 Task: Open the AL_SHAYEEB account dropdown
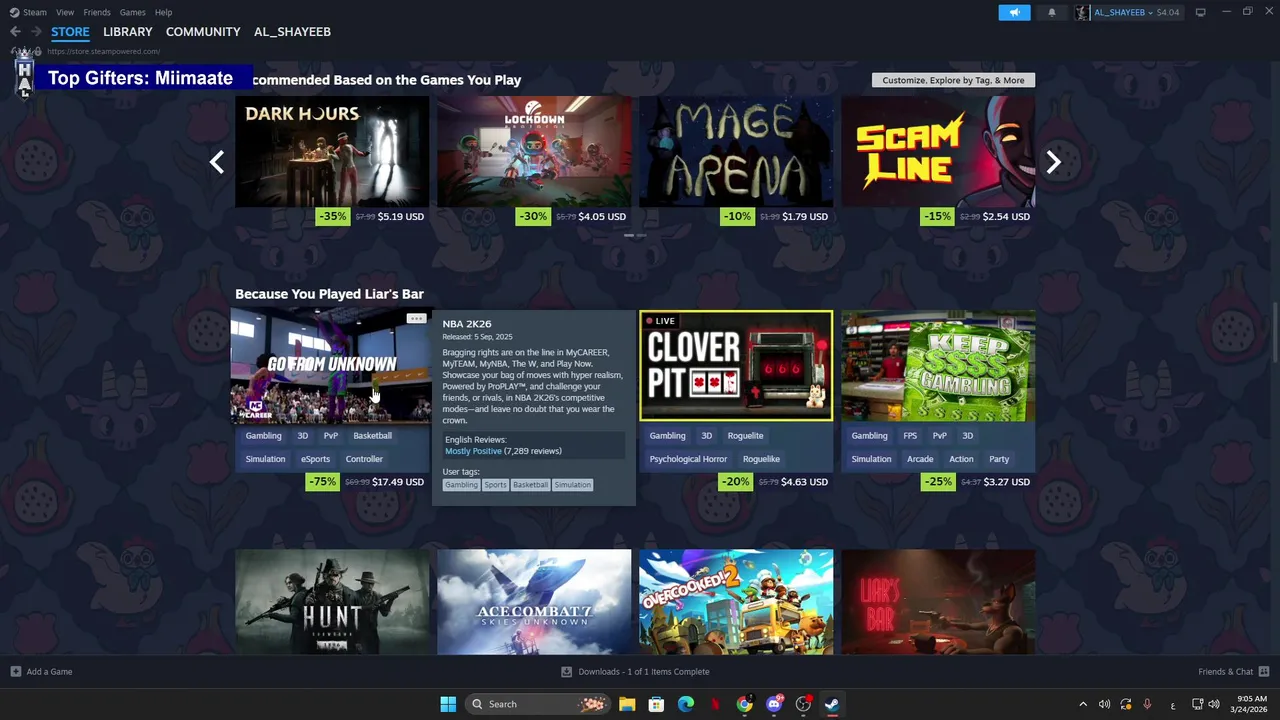(x=1136, y=12)
